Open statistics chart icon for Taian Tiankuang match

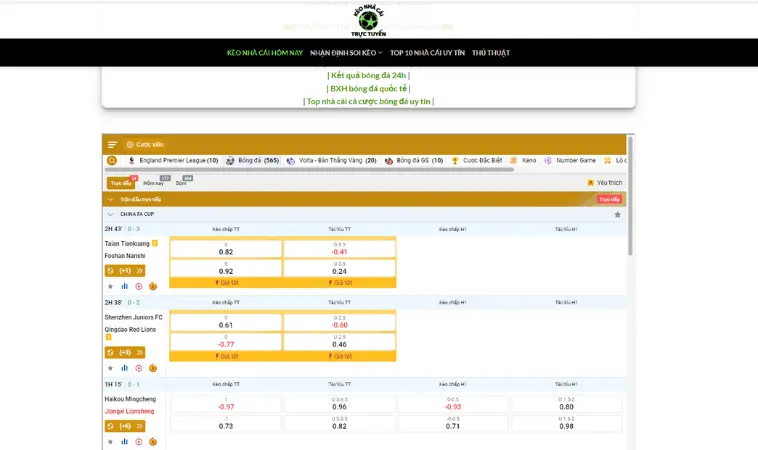124,285
